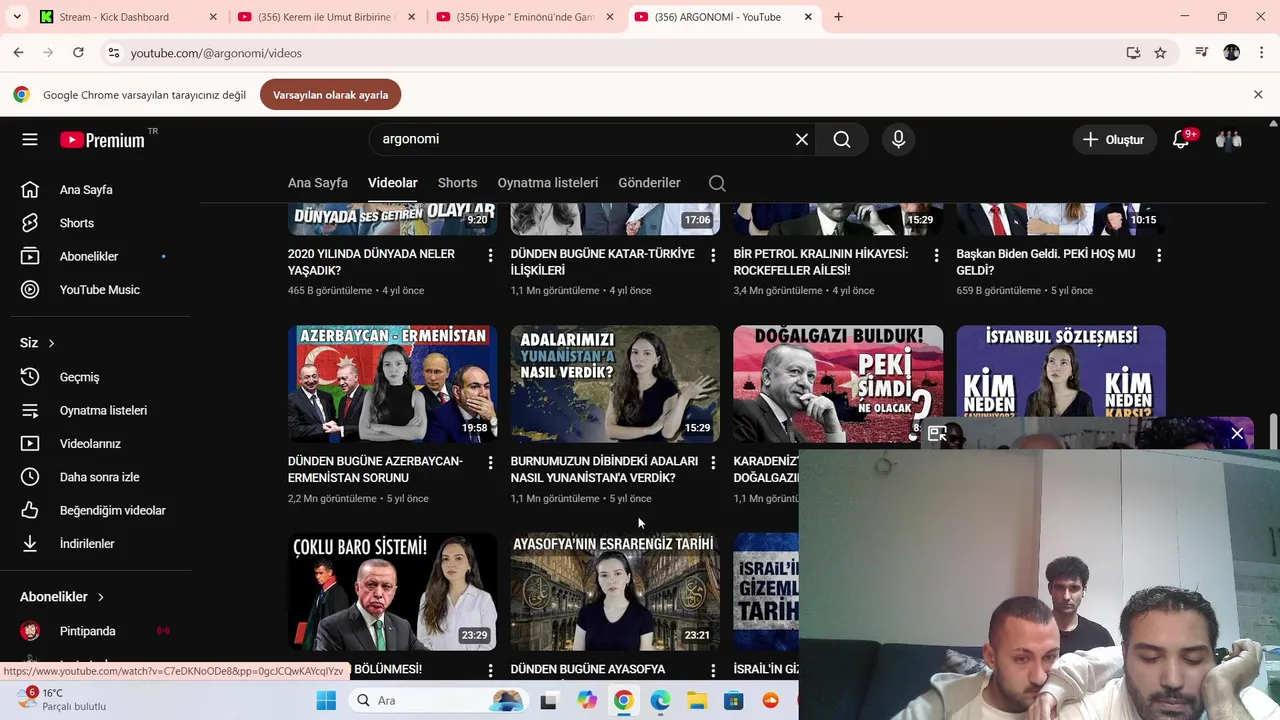Switch to Stream - Kick Dashboard browser tab
Viewport: 1280px width, 720px height.
(x=127, y=17)
